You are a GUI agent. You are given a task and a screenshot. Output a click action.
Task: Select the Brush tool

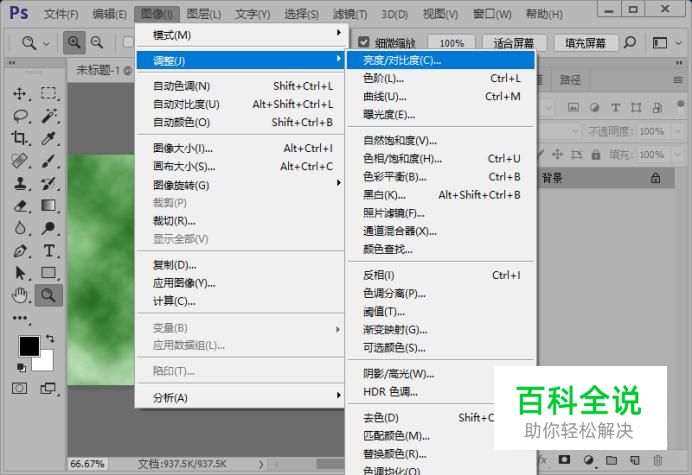pos(49,161)
